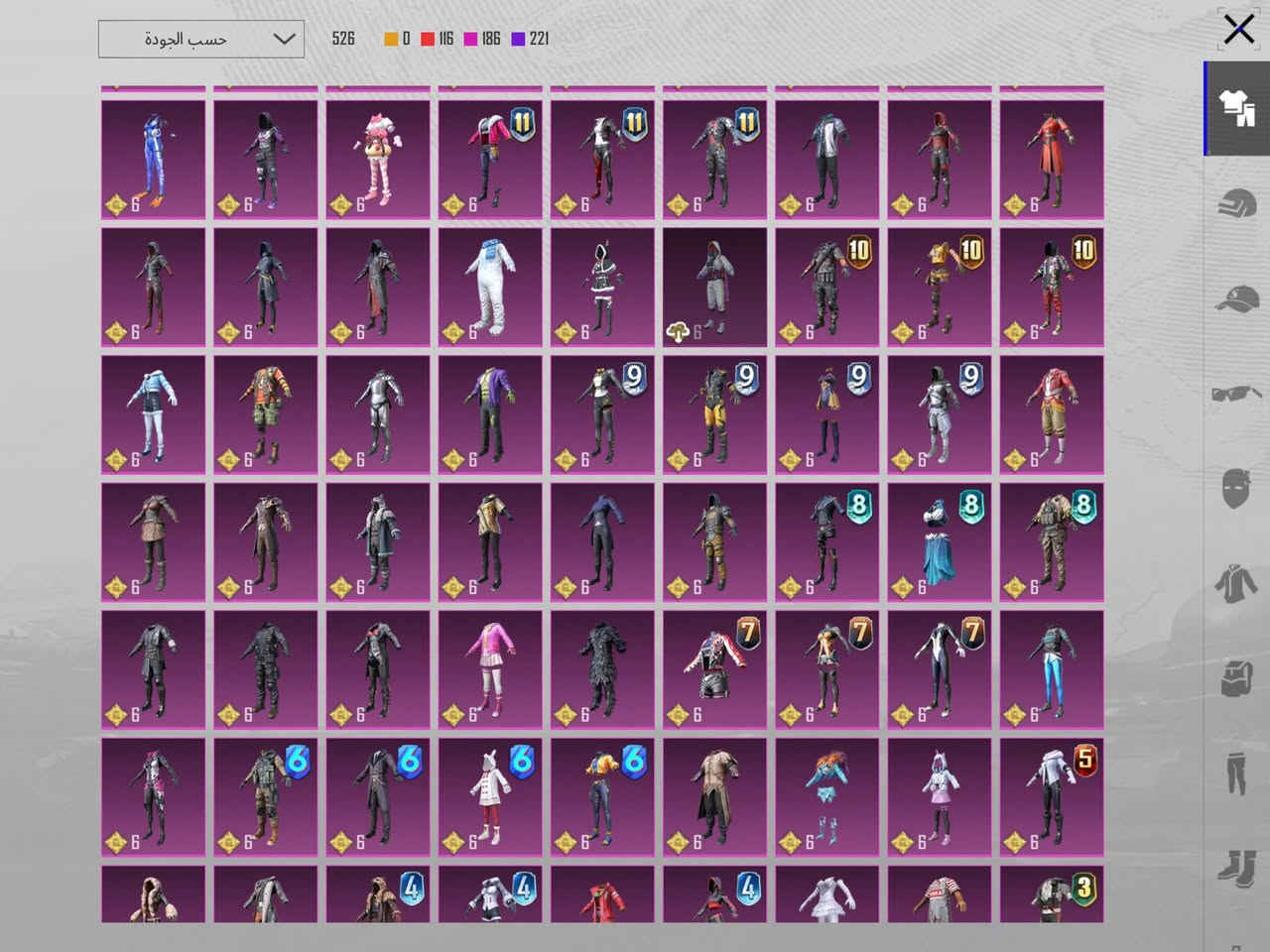Select the red and white jacket, badge 7
This screenshot has width=1270, height=952.
(x=715, y=669)
